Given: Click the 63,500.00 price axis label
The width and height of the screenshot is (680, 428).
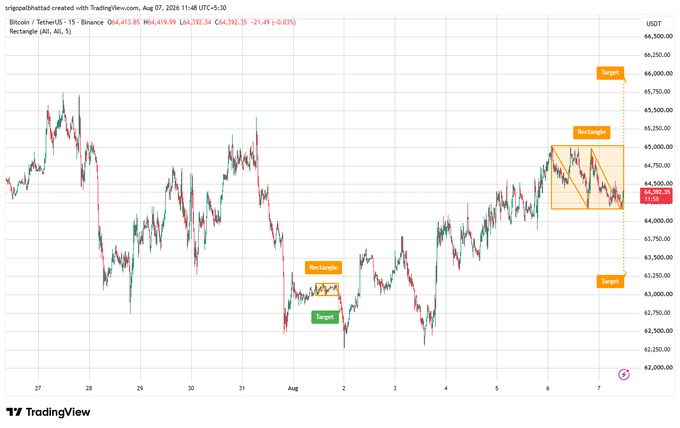Looking at the screenshot, I should point(658,258).
